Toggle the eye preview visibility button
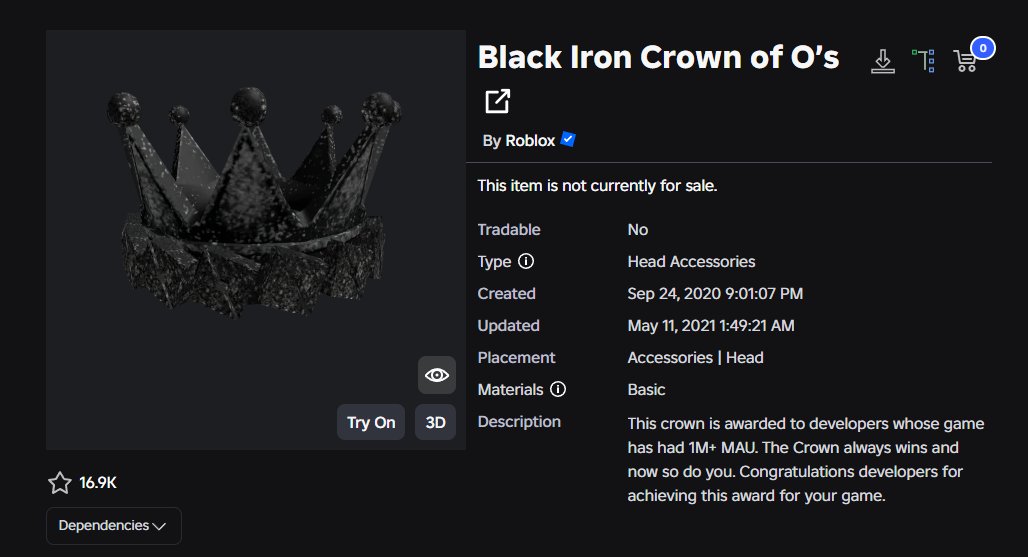The width and height of the screenshot is (1028, 557). 437,375
